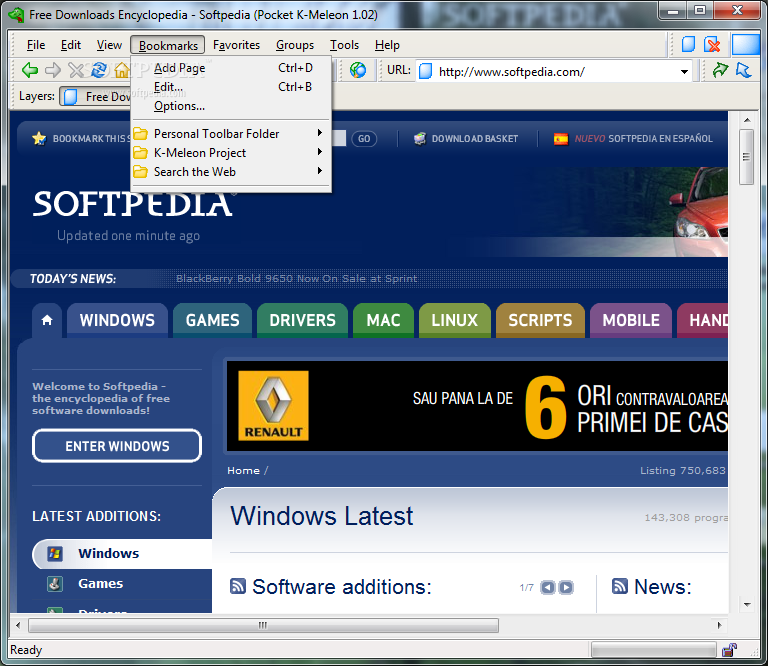Image resolution: width=768 pixels, height=666 pixels.
Task: Click the green Go arrow icon
Action: (x=720, y=71)
